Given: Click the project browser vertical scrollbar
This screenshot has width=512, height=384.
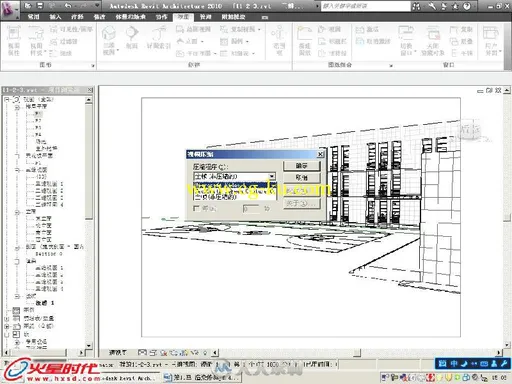Looking at the screenshot, I should pos(89,223).
